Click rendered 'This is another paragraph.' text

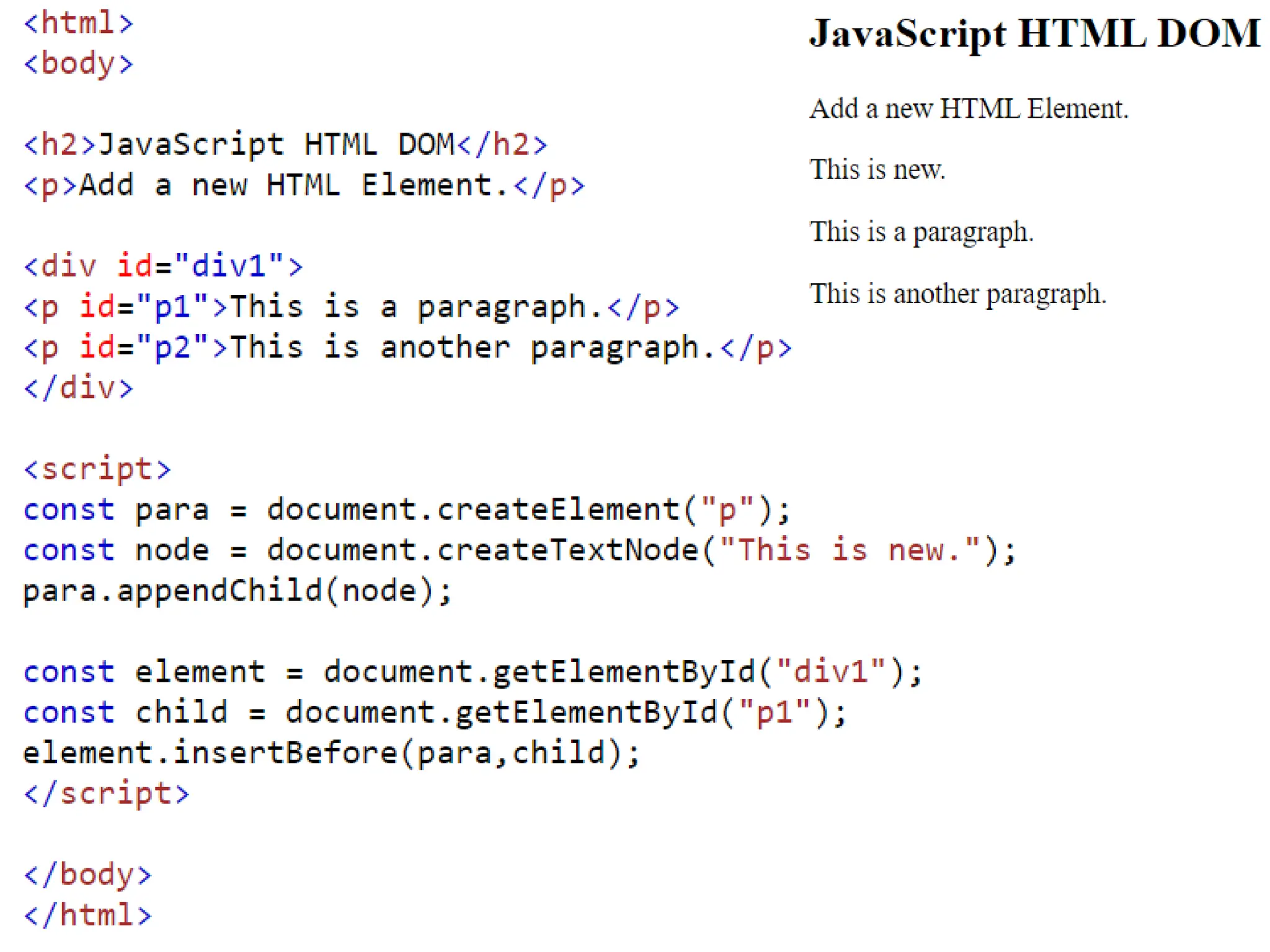(x=957, y=294)
